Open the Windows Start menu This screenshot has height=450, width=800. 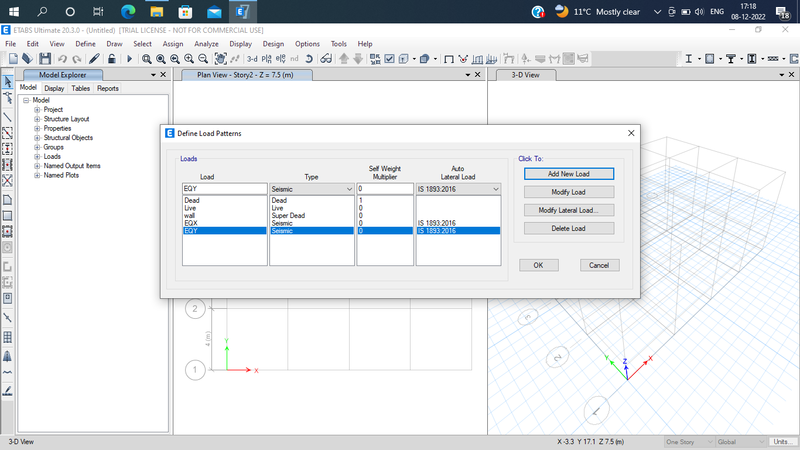[x=14, y=11]
